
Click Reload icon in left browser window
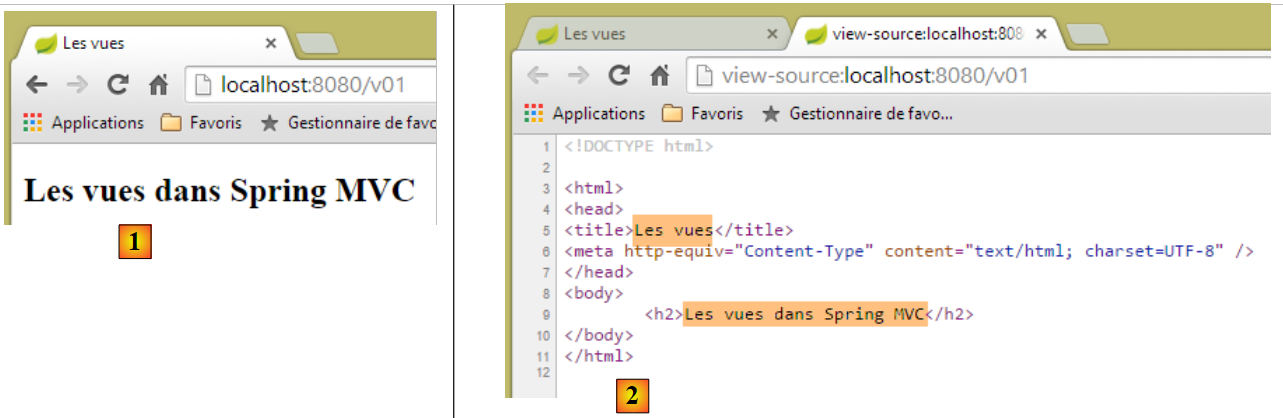click(118, 85)
